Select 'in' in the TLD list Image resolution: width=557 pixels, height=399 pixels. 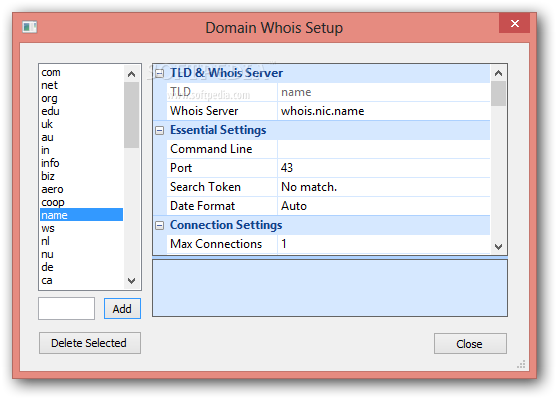pos(81,150)
